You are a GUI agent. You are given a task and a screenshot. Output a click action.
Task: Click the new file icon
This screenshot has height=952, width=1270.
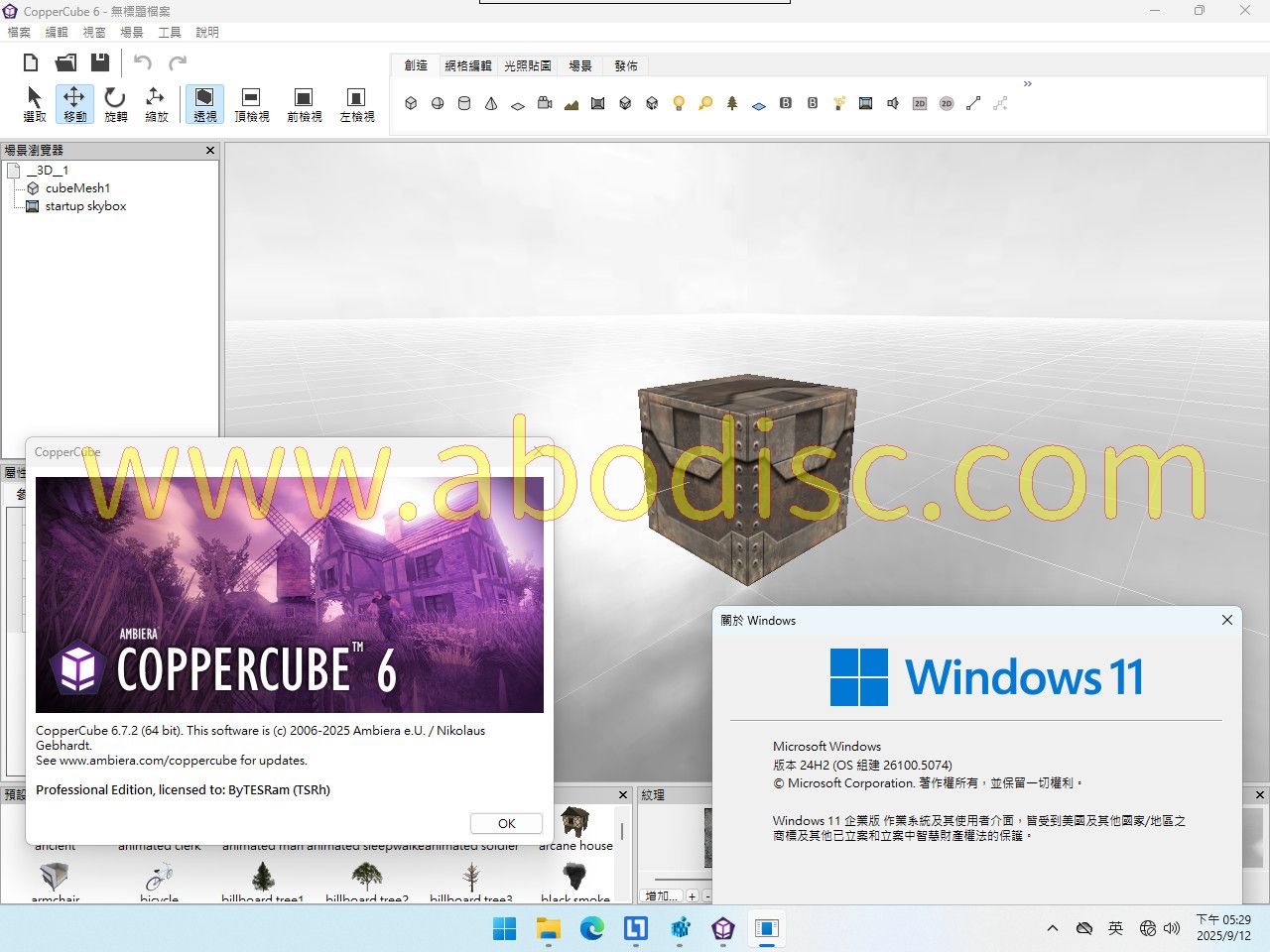(x=31, y=62)
